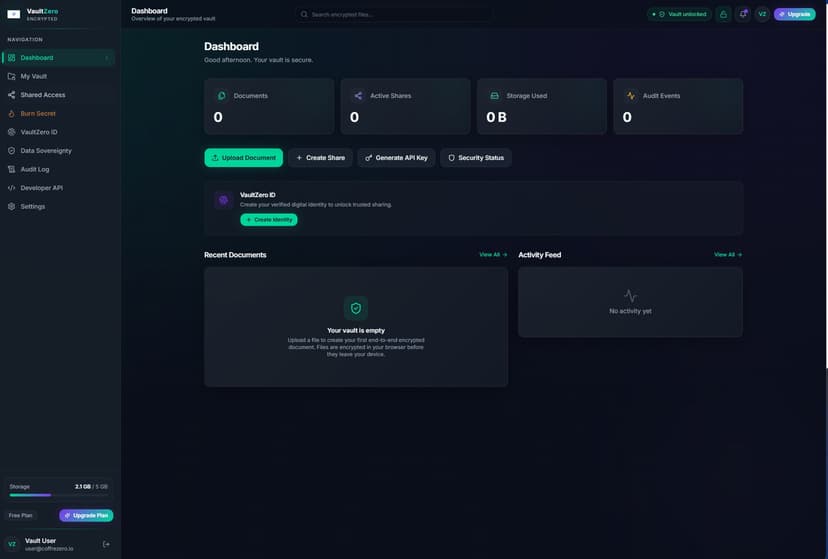
Task: Click the Storage Used drive icon
Action: tap(494, 96)
